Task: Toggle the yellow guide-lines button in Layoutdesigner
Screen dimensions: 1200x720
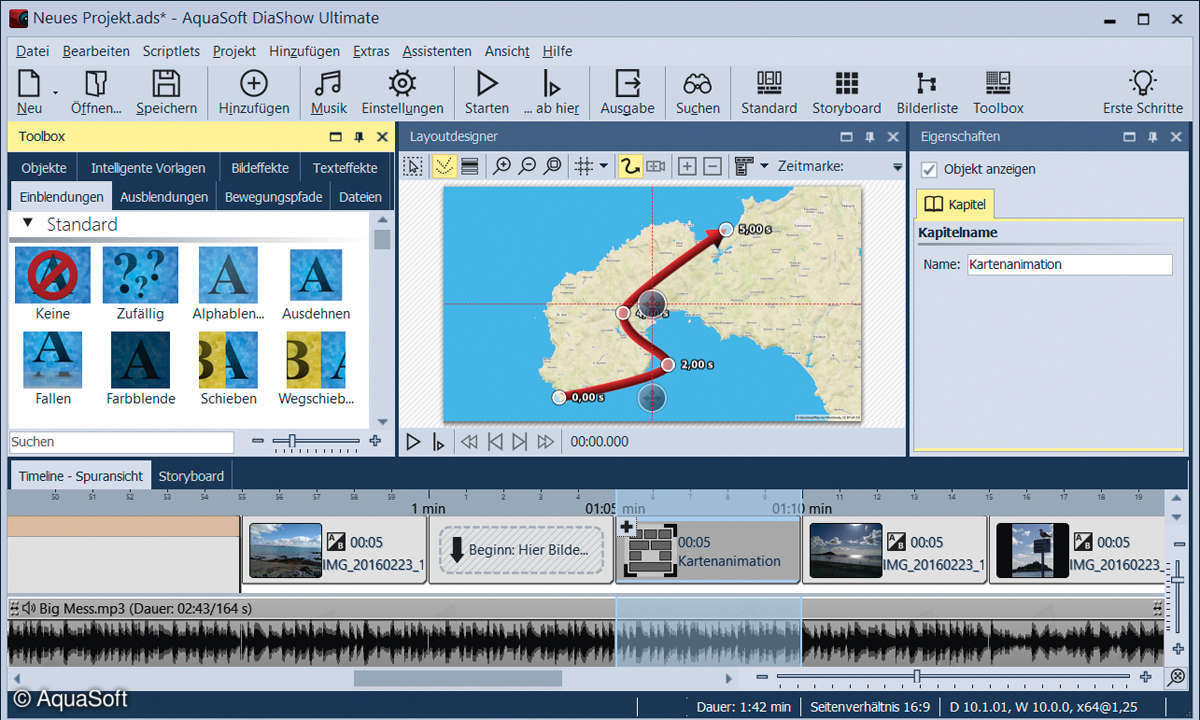Action: [445, 166]
